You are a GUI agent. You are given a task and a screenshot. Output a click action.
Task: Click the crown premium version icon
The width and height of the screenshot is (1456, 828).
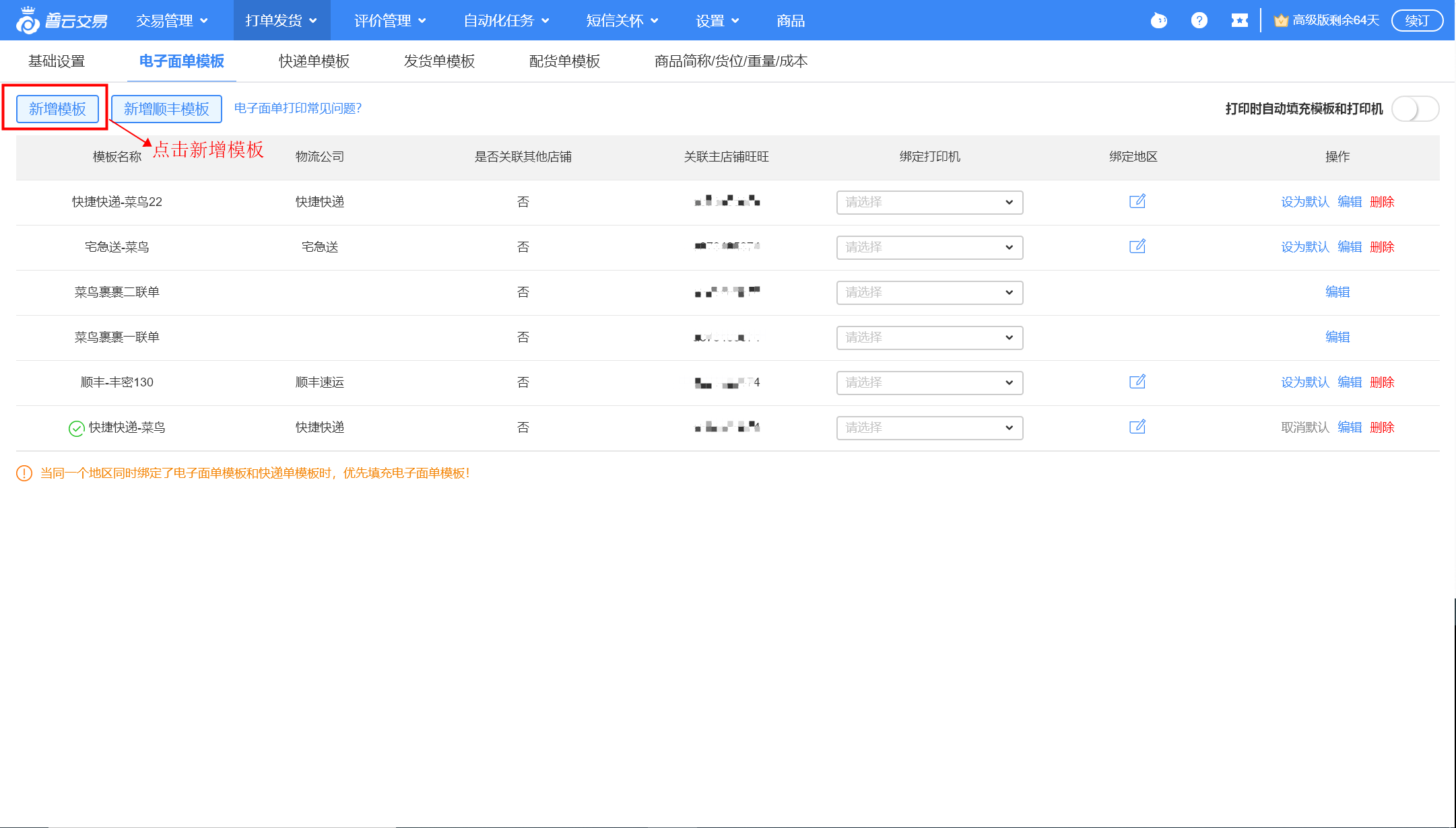[1281, 21]
